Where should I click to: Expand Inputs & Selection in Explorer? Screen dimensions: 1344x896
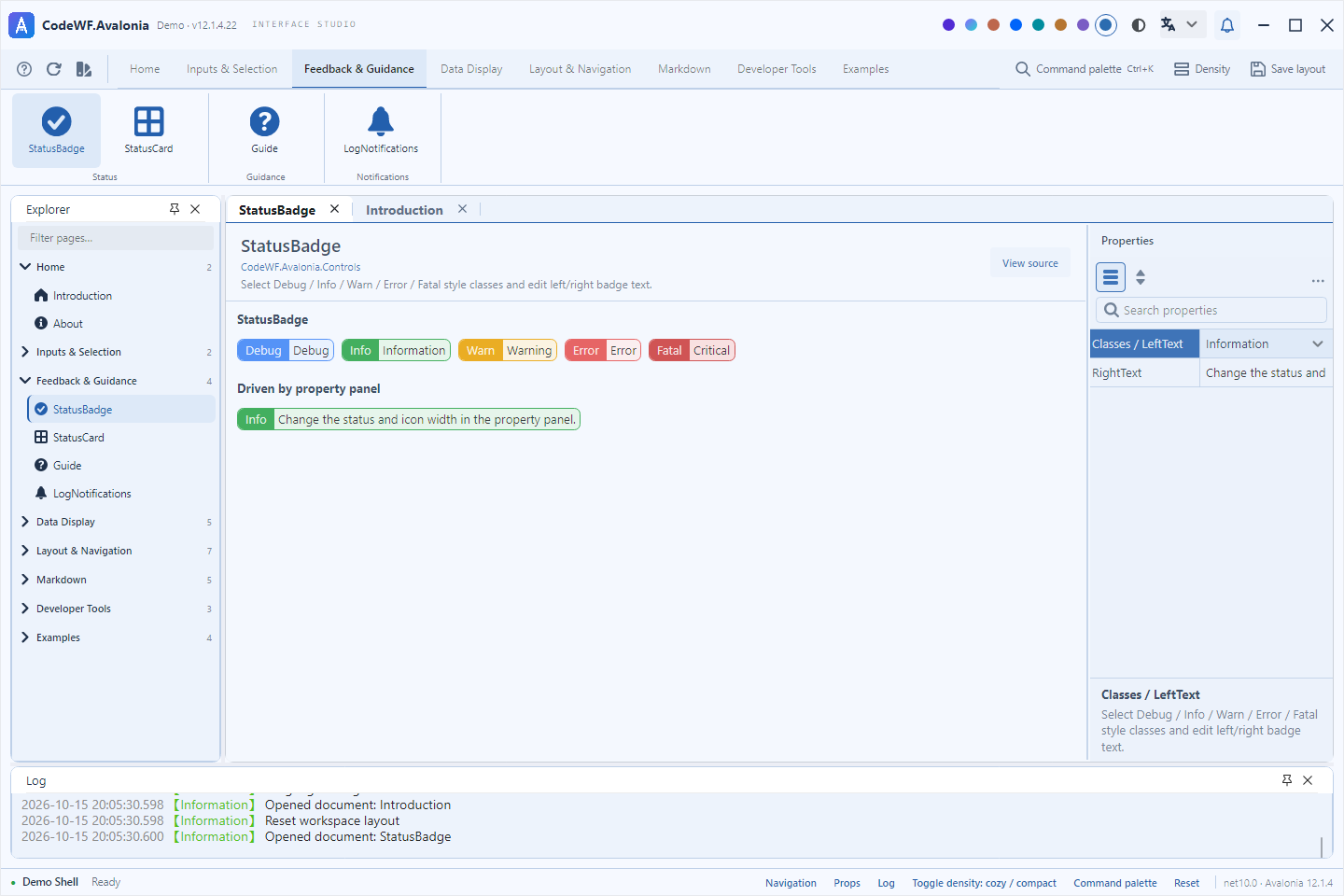(x=25, y=352)
